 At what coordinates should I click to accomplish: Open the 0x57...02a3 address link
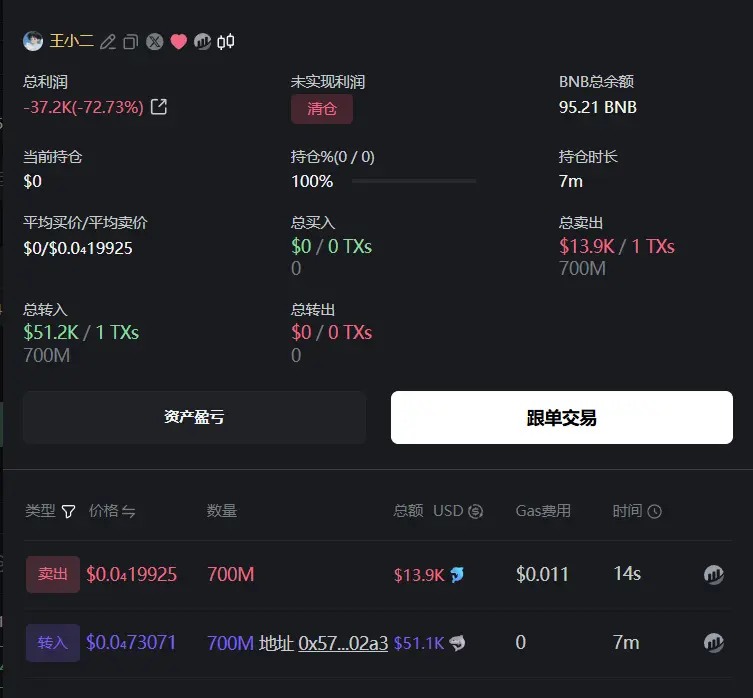click(343, 643)
